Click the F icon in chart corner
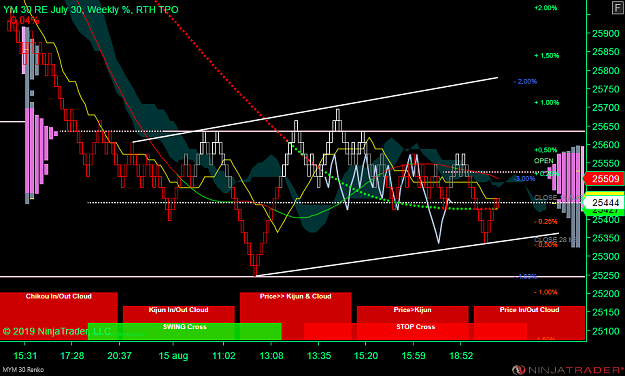This screenshot has height=376, width=625. click(x=617, y=8)
